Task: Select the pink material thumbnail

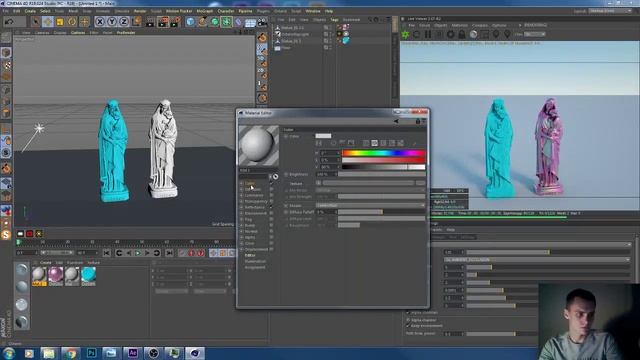Action: [56, 275]
